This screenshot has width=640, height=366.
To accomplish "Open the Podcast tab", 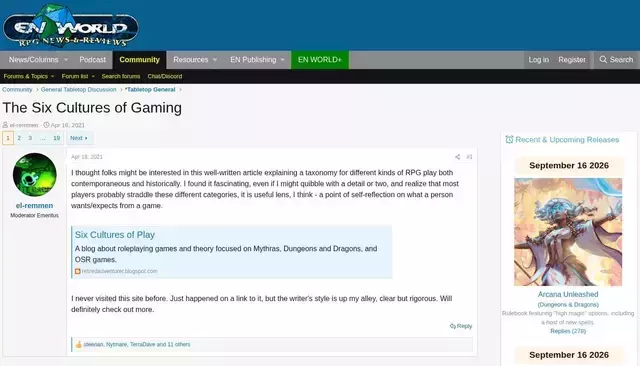I will click(x=93, y=60).
